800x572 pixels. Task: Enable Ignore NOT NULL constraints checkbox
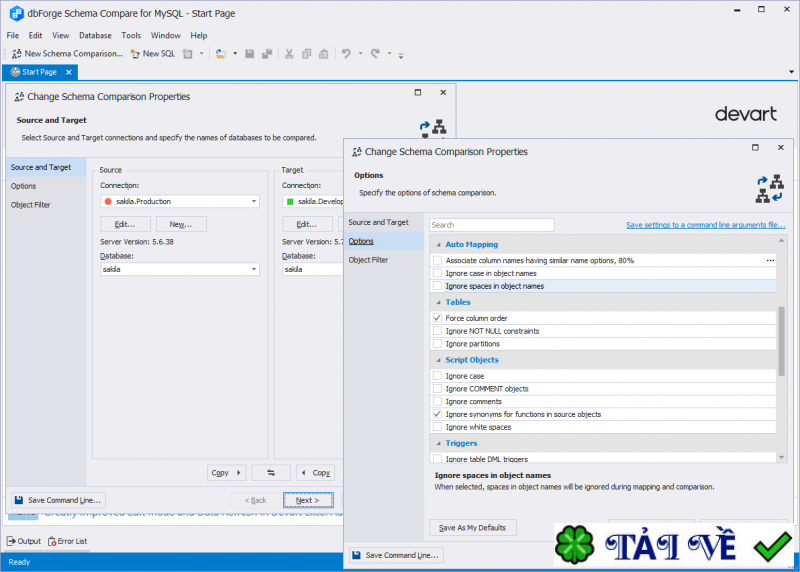[437, 331]
